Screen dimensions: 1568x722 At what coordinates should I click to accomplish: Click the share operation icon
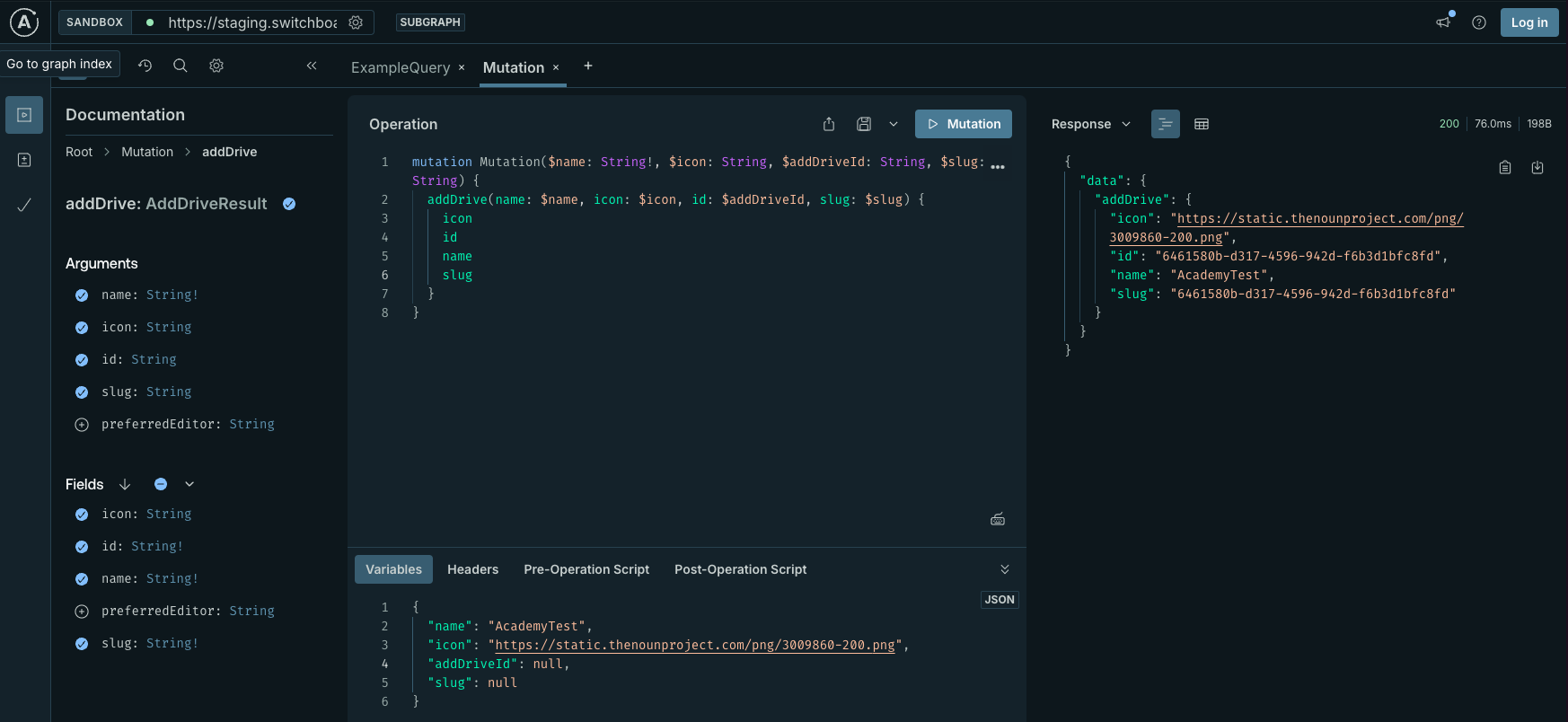[x=829, y=124]
